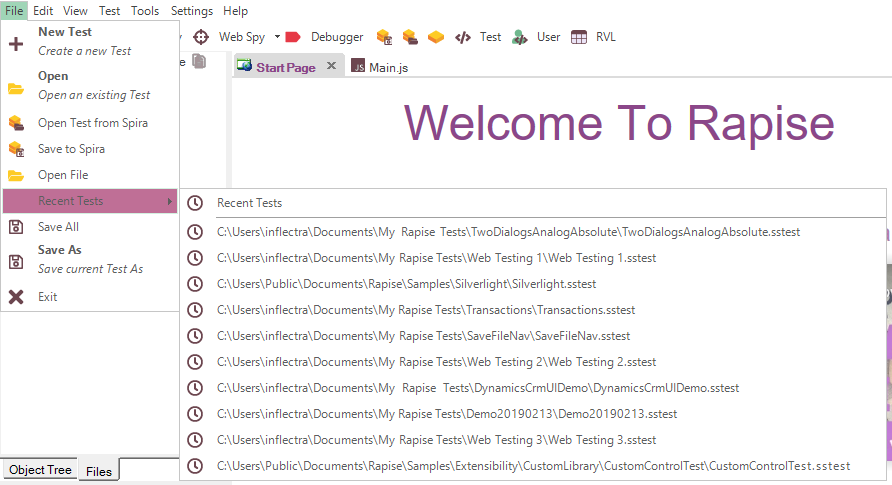This screenshot has height=485, width=892.
Task: Open recent TwoDialogsAnalogAbsolute.sstest
Action: (533, 232)
